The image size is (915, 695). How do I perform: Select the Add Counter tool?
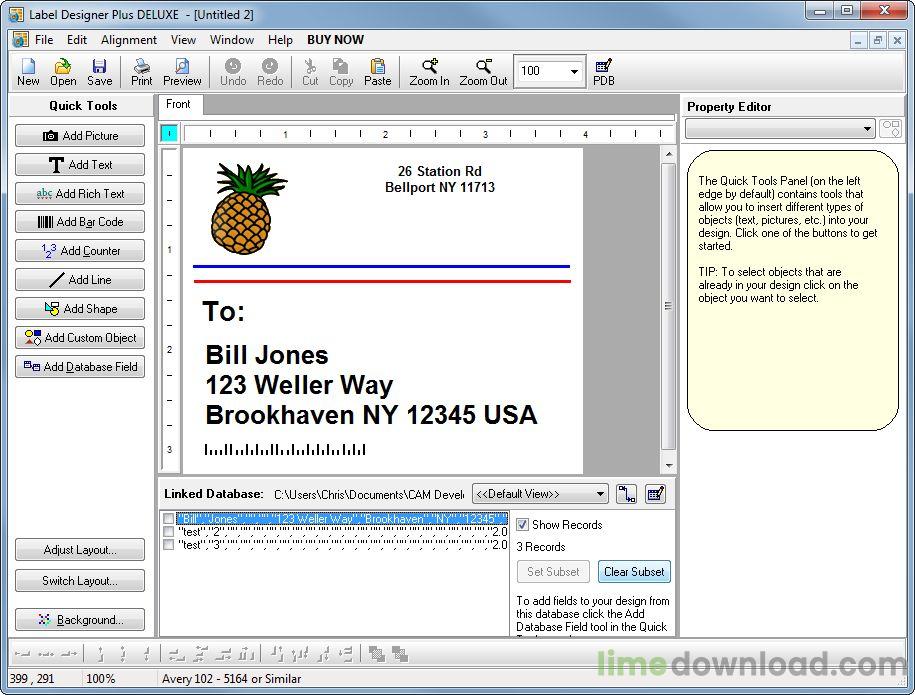coord(80,251)
